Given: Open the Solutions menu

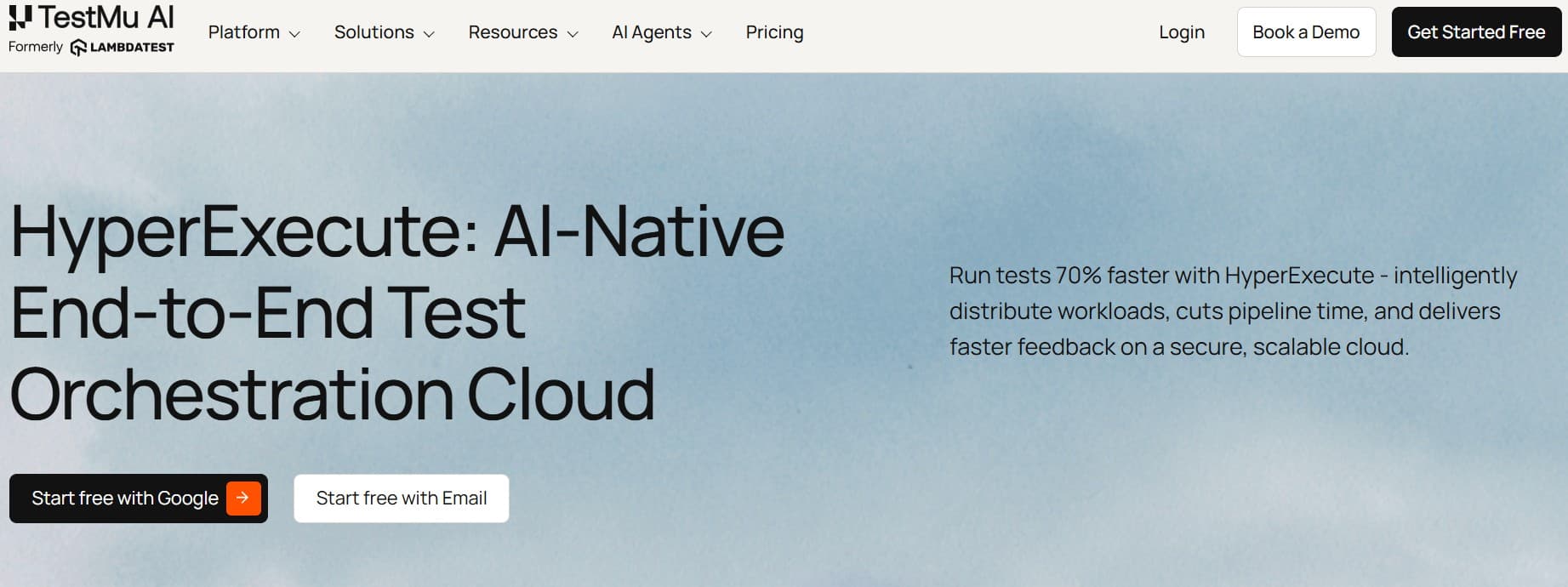Looking at the screenshot, I should tap(384, 32).
